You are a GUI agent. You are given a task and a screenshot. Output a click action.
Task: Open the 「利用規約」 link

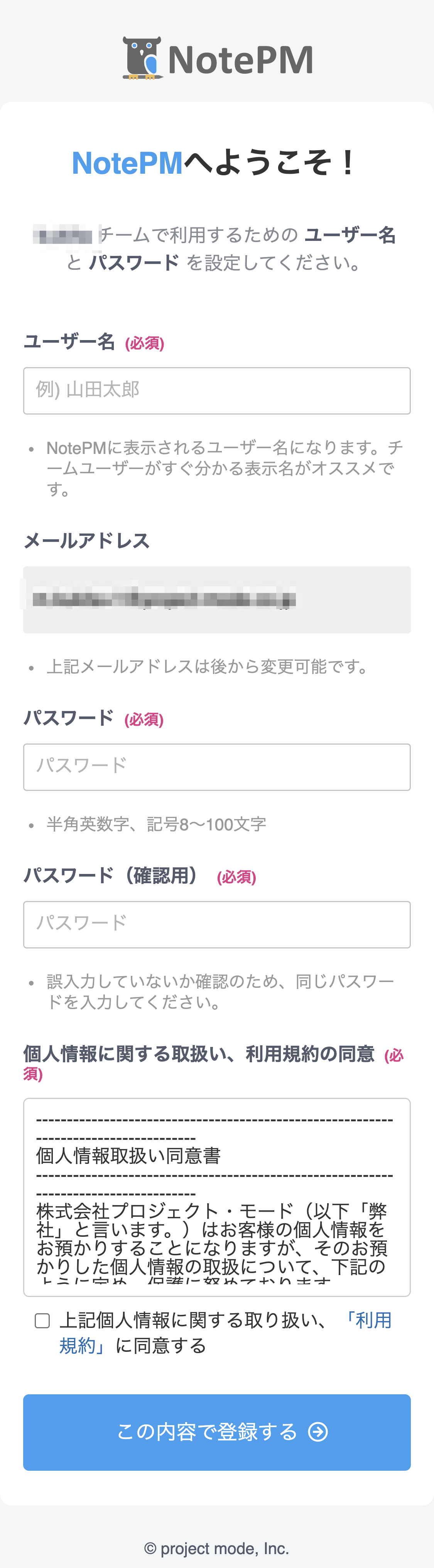coord(368,1320)
